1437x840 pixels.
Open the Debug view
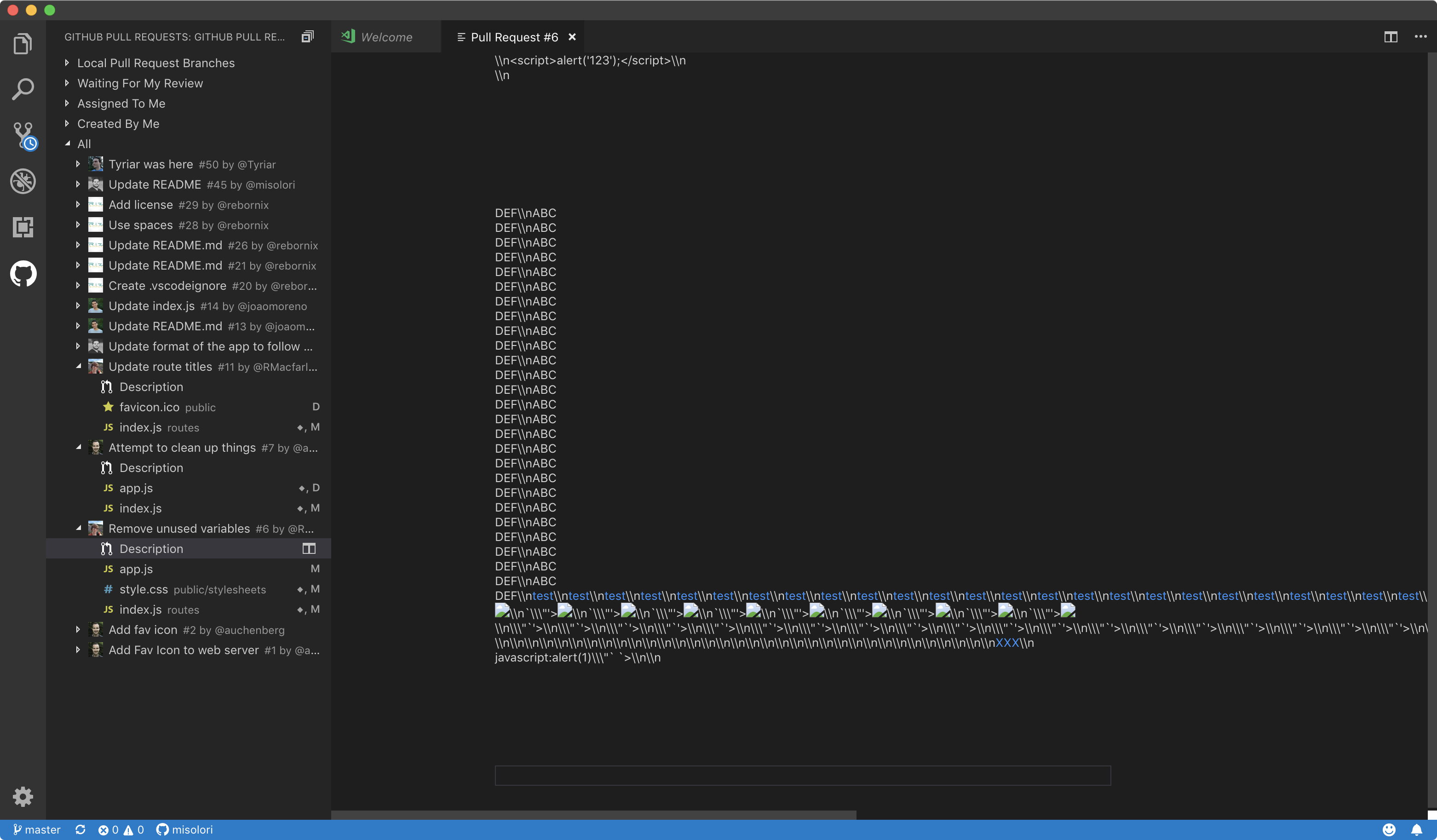pos(23,181)
